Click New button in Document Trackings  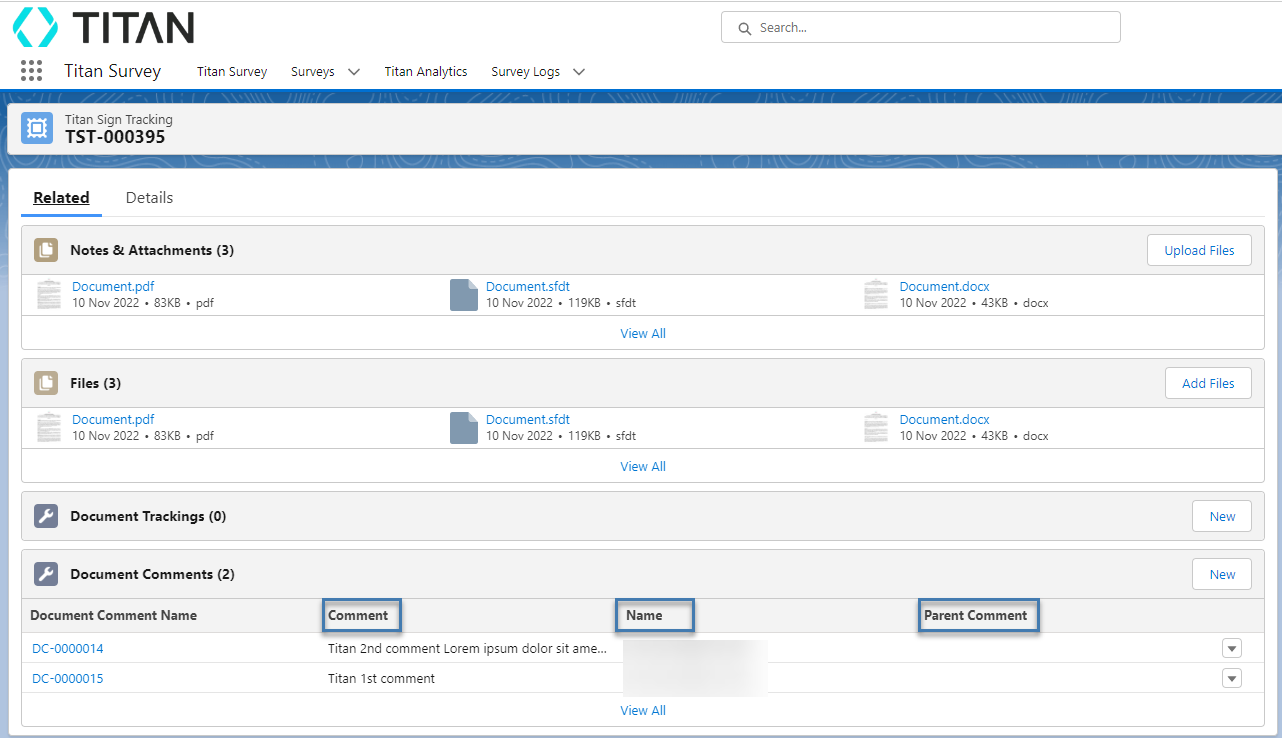pos(1222,516)
